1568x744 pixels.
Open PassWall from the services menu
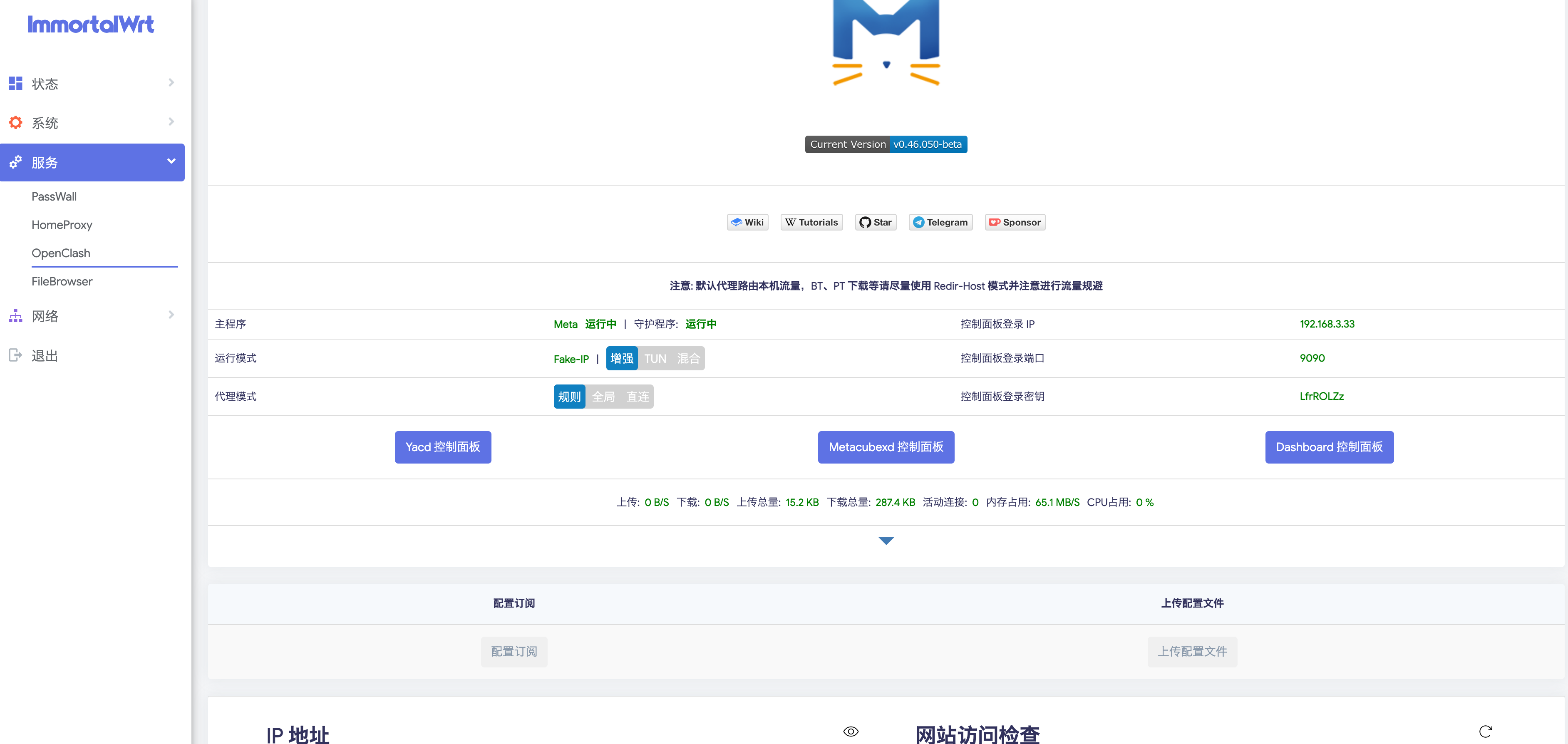tap(54, 197)
